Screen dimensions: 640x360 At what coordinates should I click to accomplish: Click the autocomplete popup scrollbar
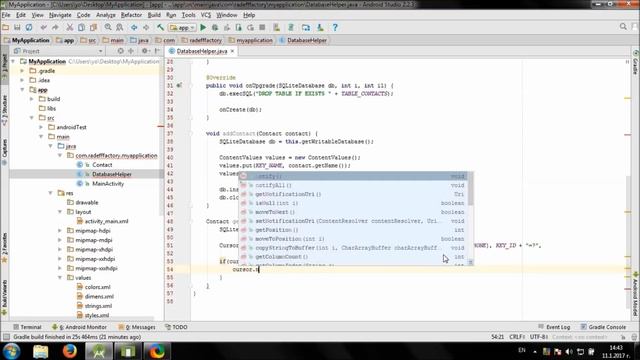[471, 189]
